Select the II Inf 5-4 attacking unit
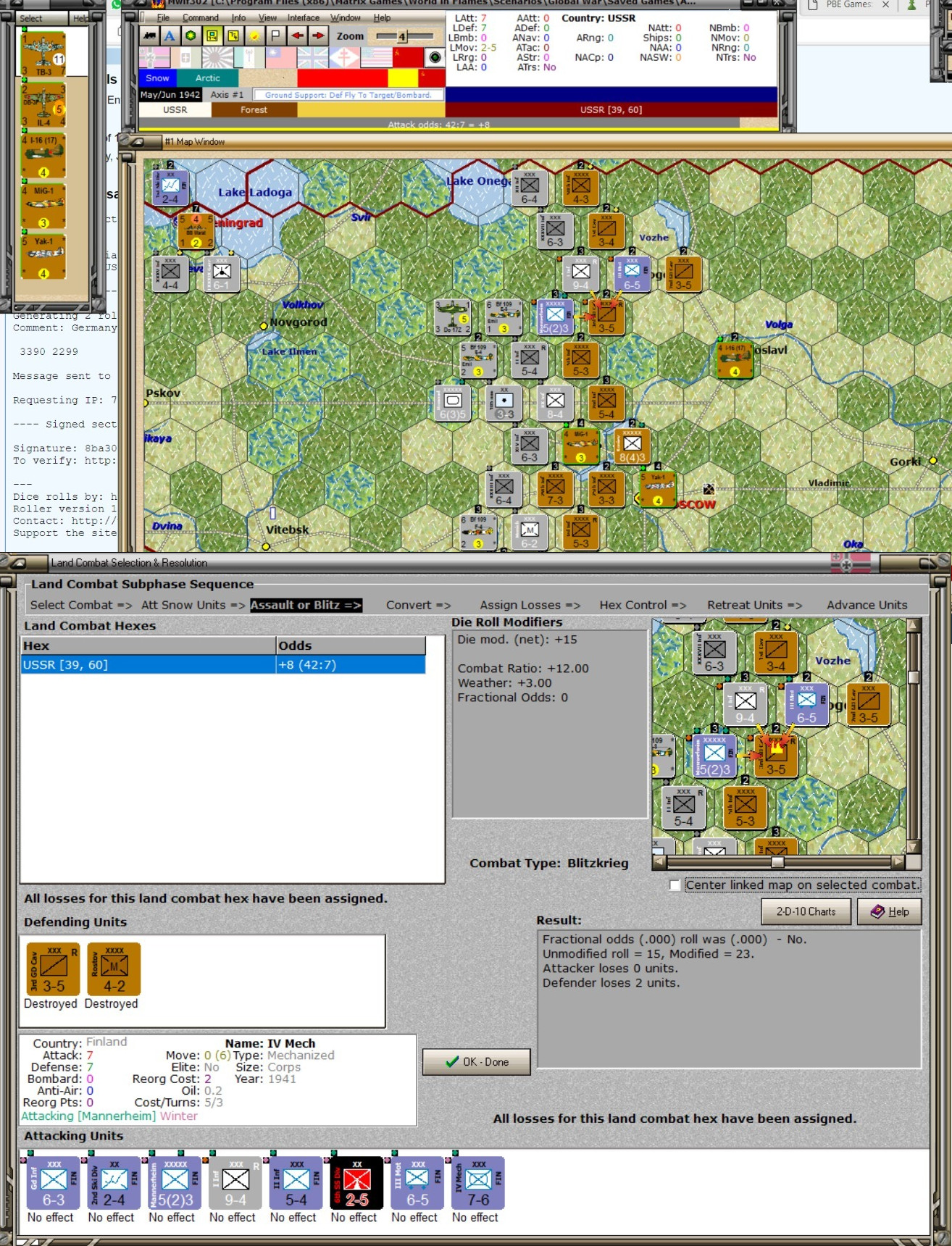This screenshot has height=1246, width=952. 296,1183
